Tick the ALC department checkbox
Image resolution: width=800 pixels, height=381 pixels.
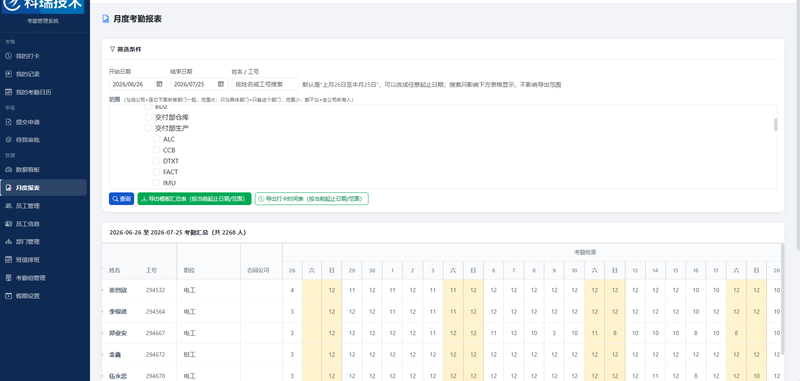(x=157, y=139)
